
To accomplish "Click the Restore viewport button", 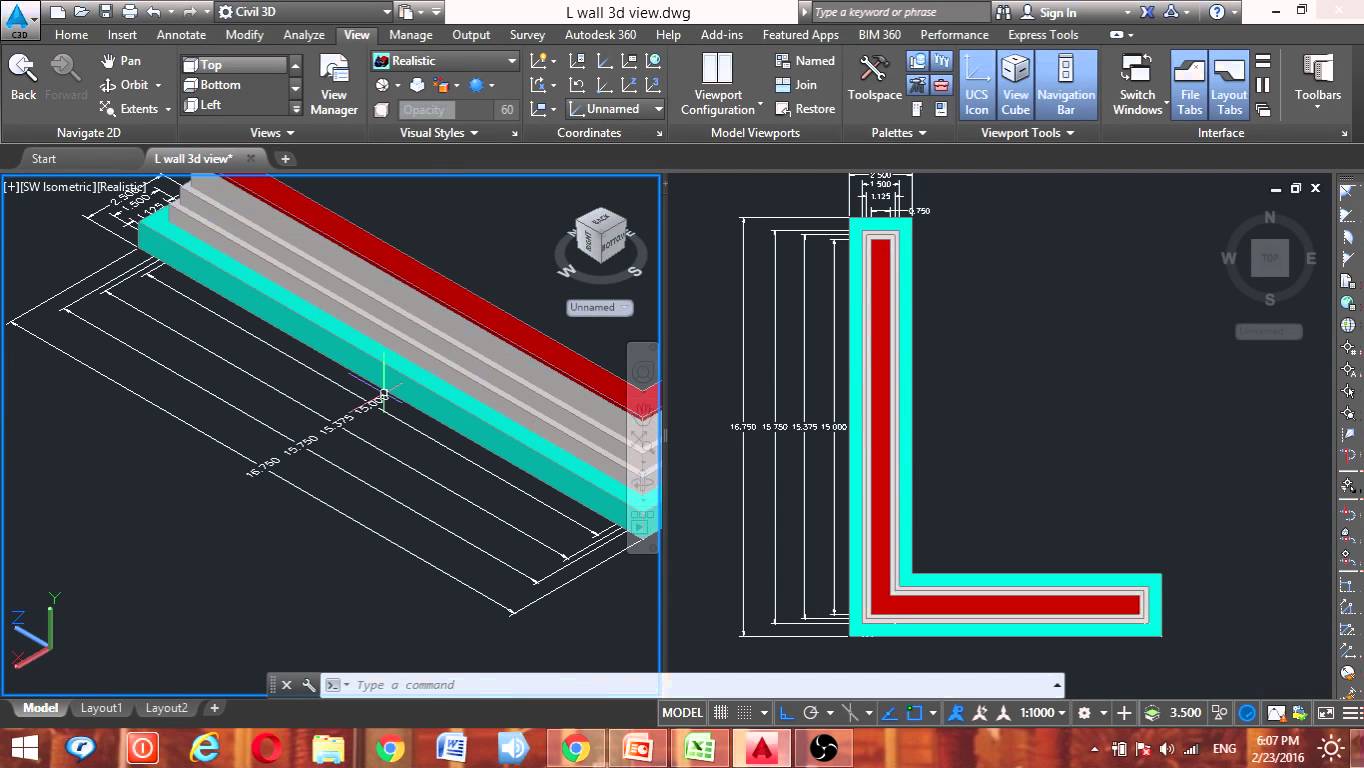I will pos(804,109).
